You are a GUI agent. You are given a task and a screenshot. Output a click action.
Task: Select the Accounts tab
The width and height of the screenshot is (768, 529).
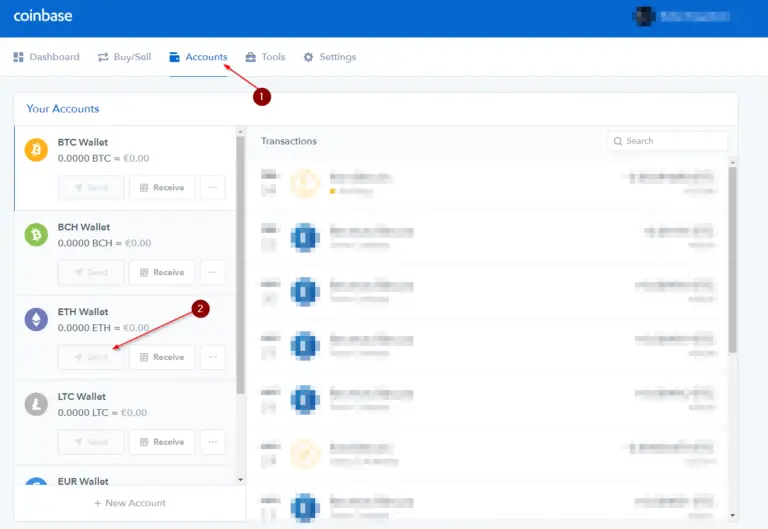(x=198, y=57)
